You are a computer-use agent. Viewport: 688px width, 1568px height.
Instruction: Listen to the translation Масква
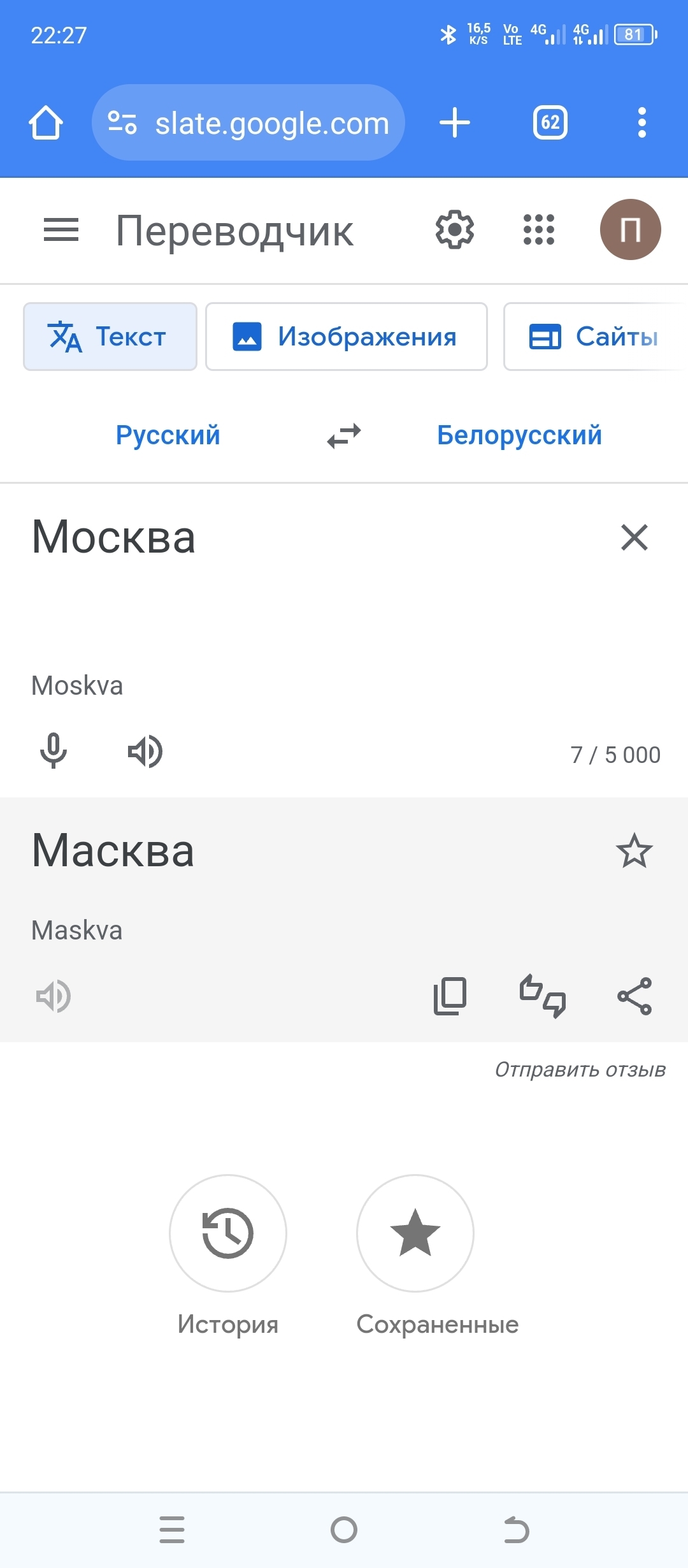pos(54,996)
